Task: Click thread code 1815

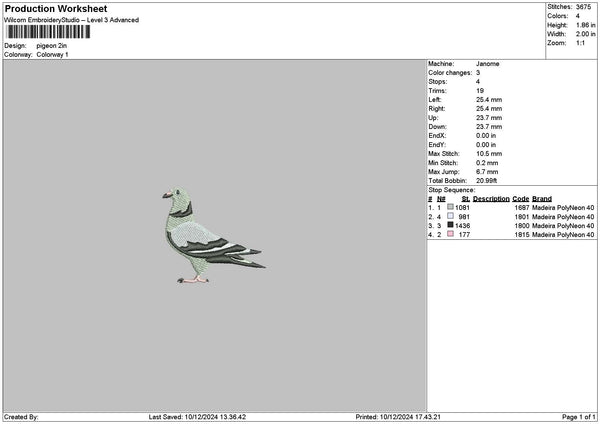Action: coord(522,235)
